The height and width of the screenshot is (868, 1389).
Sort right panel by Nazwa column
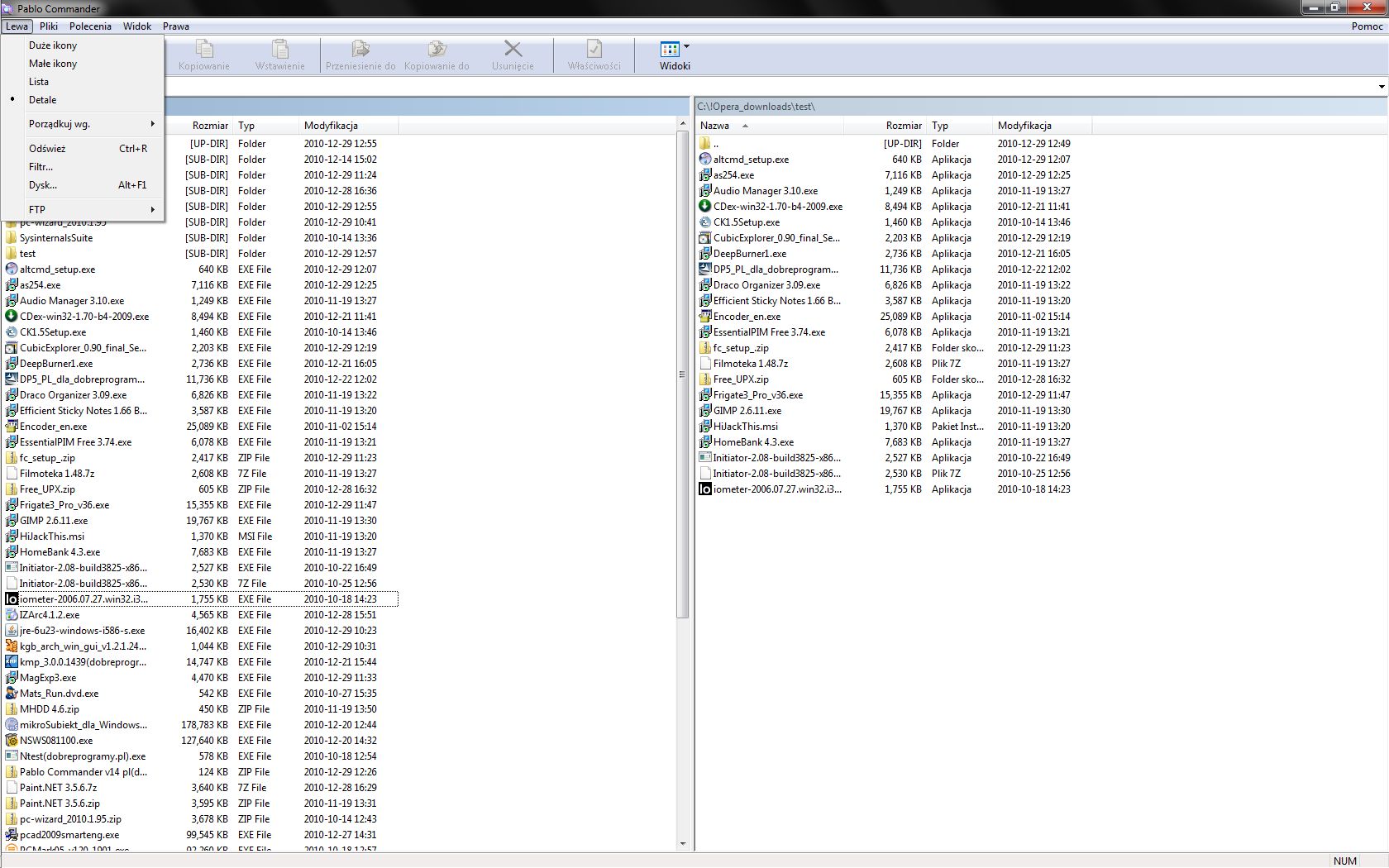click(769, 126)
